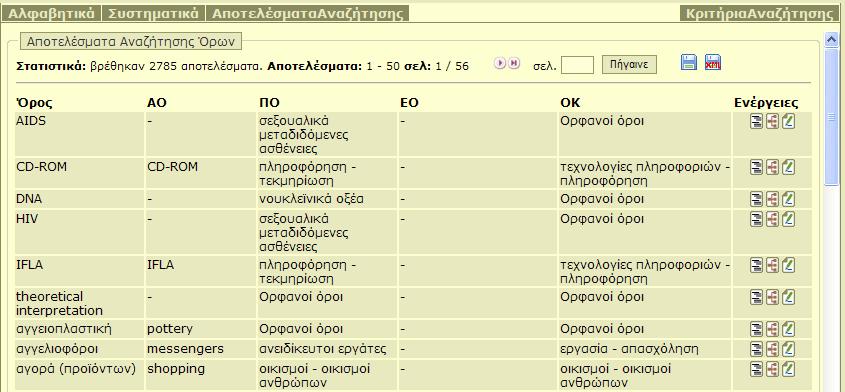The image size is (845, 392).
Task: Click the term theoretical interpretation
Action: [x=59, y=304]
